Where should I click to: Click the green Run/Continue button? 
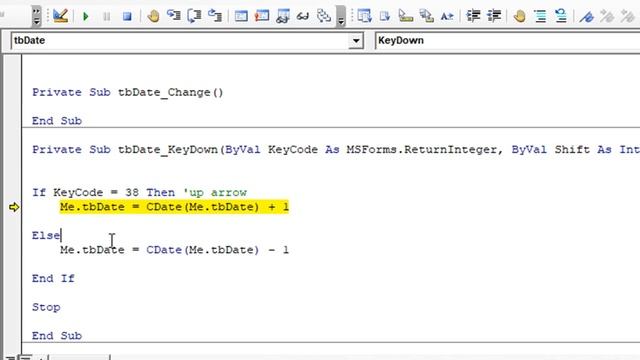point(86,16)
